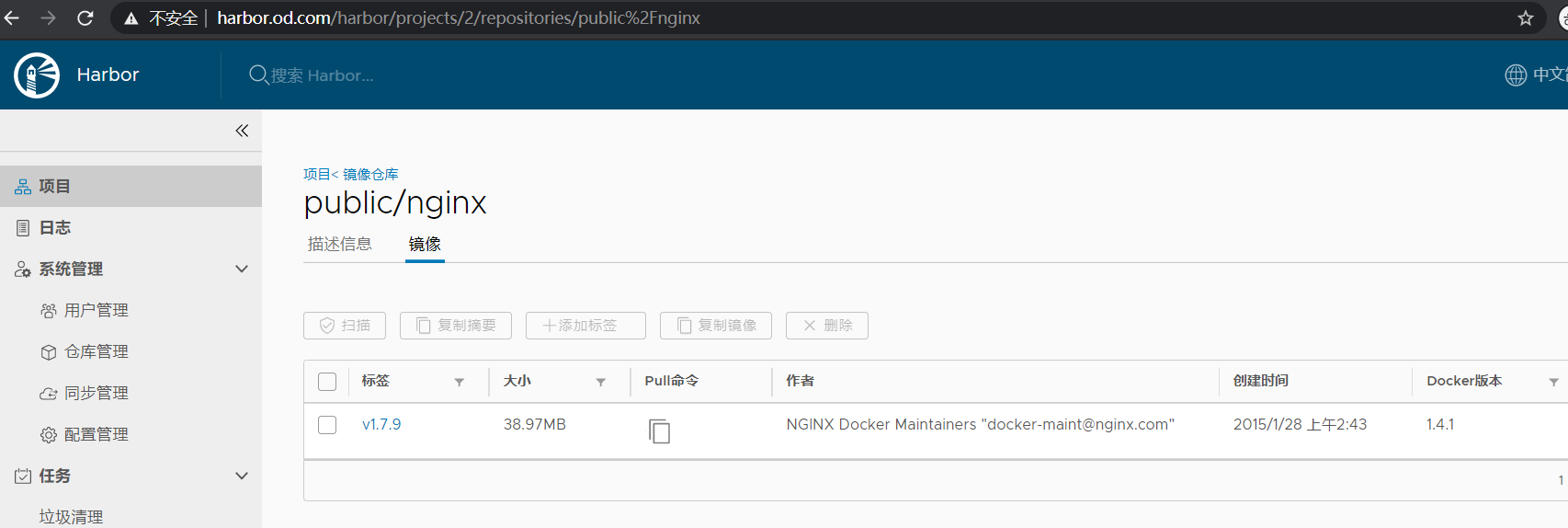The width and height of the screenshot is (1568, 528).
Task: Collapse the 任务 section chevron
Action: click(x=242, y=476)
